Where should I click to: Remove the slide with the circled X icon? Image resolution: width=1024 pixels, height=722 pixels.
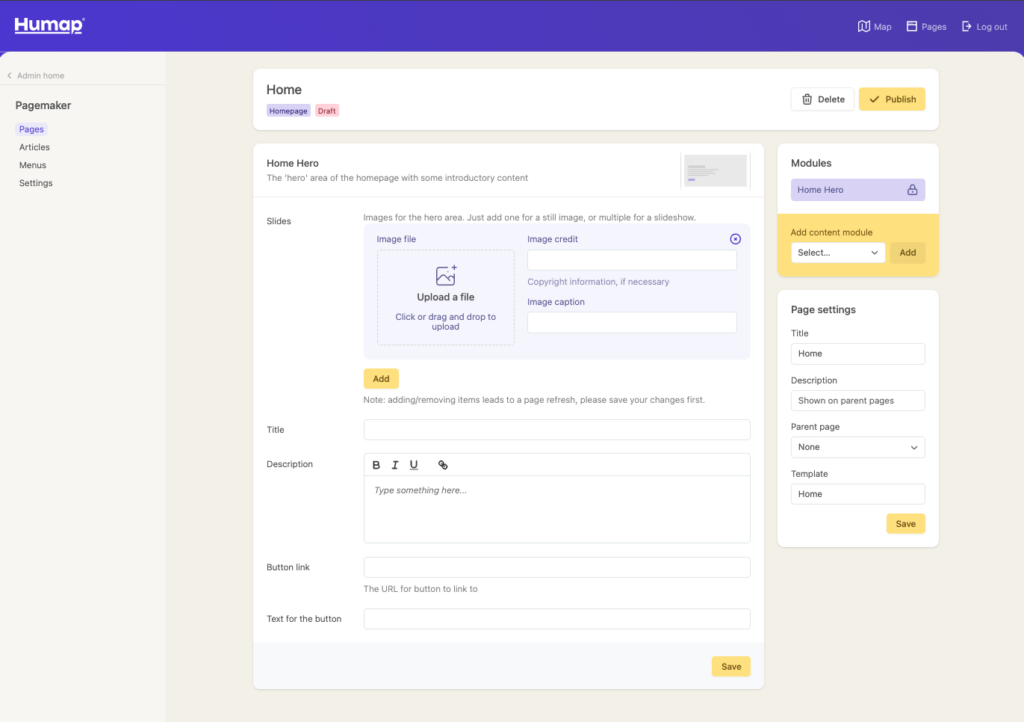(736, 239)
